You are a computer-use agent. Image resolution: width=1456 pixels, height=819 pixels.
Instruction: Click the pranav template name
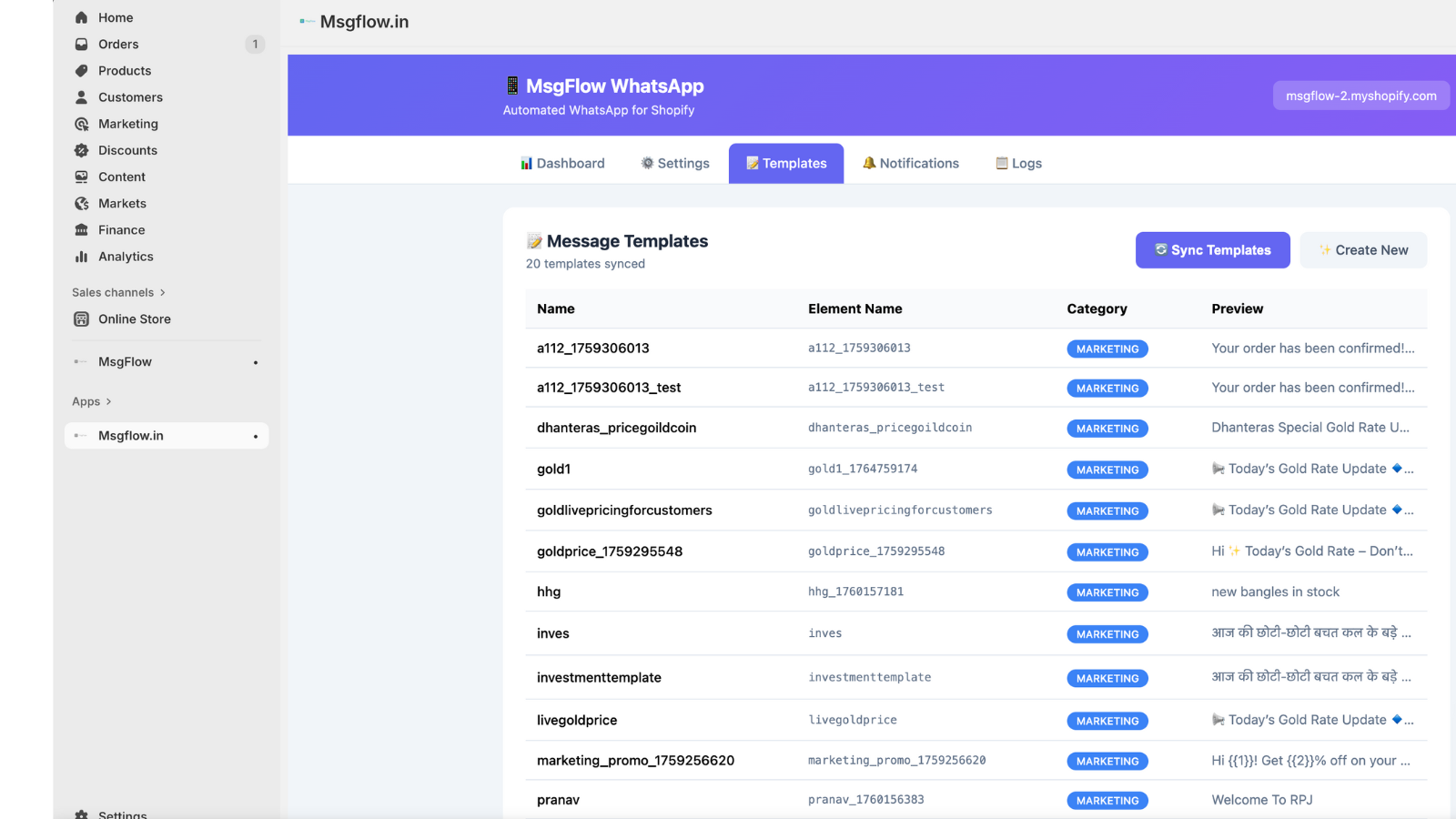(x=558, y=800)
